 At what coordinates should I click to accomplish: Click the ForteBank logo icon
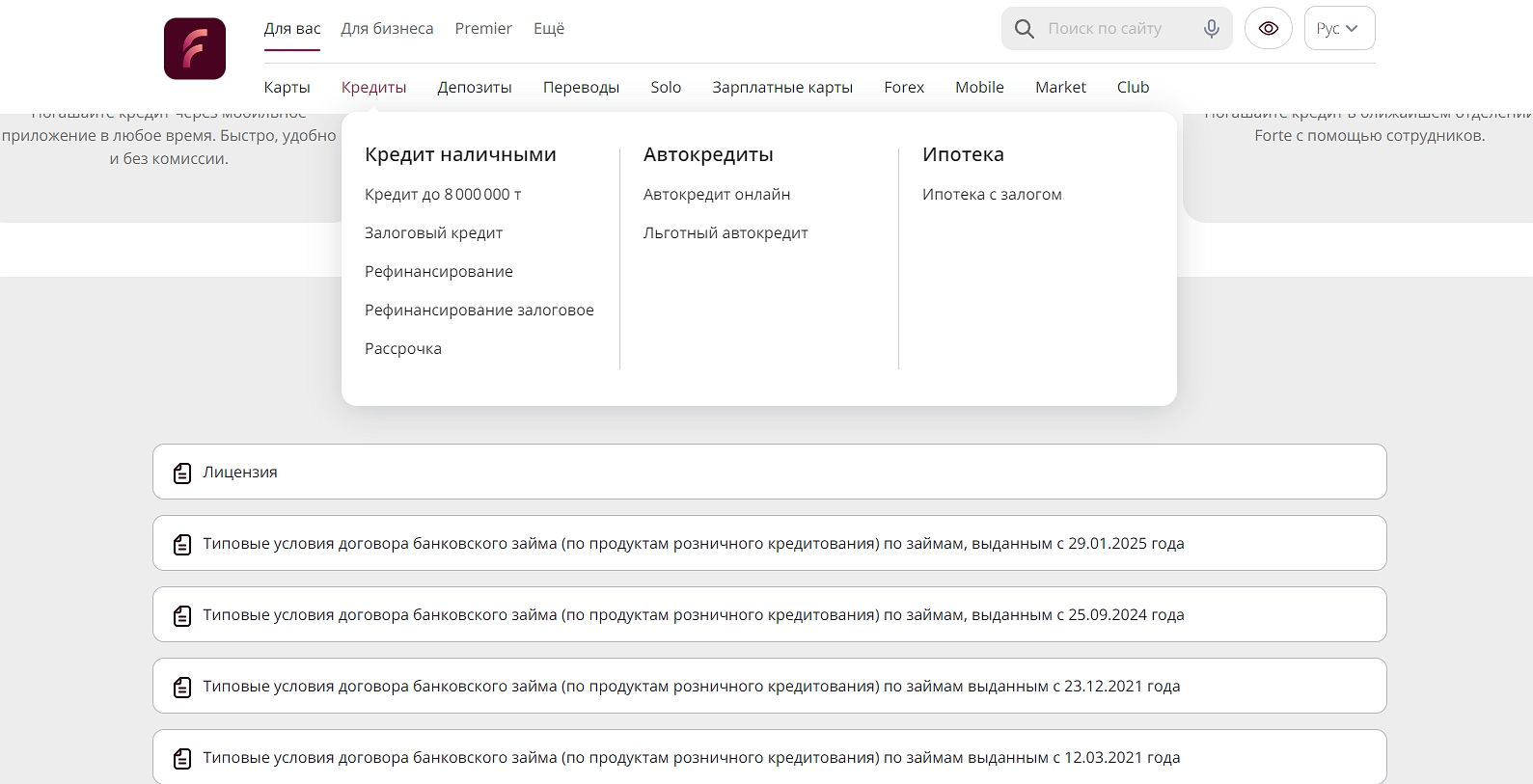click(x=195, y=48)
